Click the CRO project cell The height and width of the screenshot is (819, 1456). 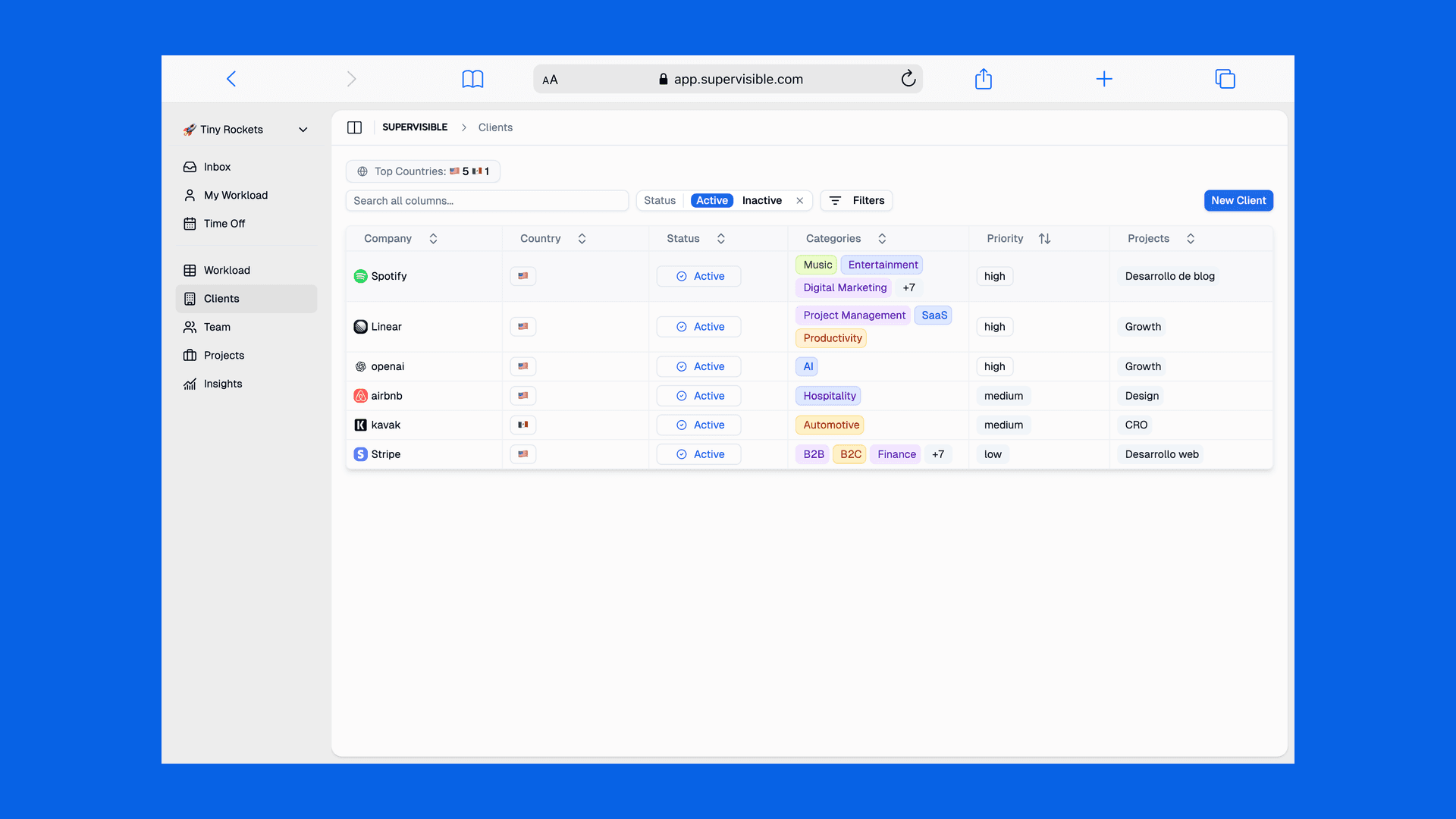point(1136,425)
